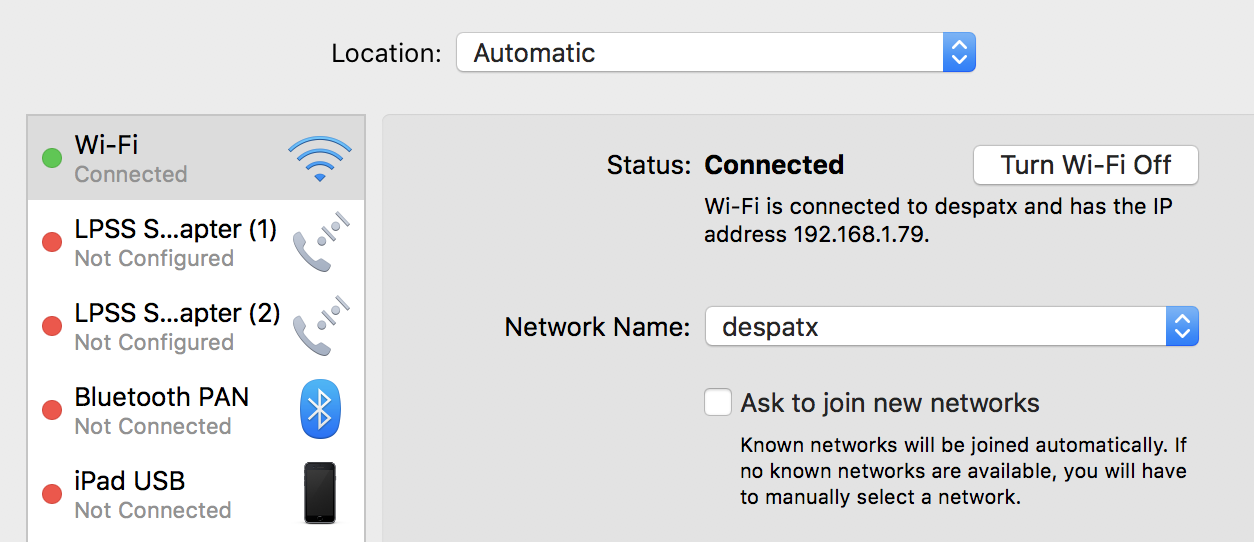Image resolution: width=1254 pixels, height=542 pixels.
Task: Select Wi-Fi service in the sidebar
Action: [196, 158]
